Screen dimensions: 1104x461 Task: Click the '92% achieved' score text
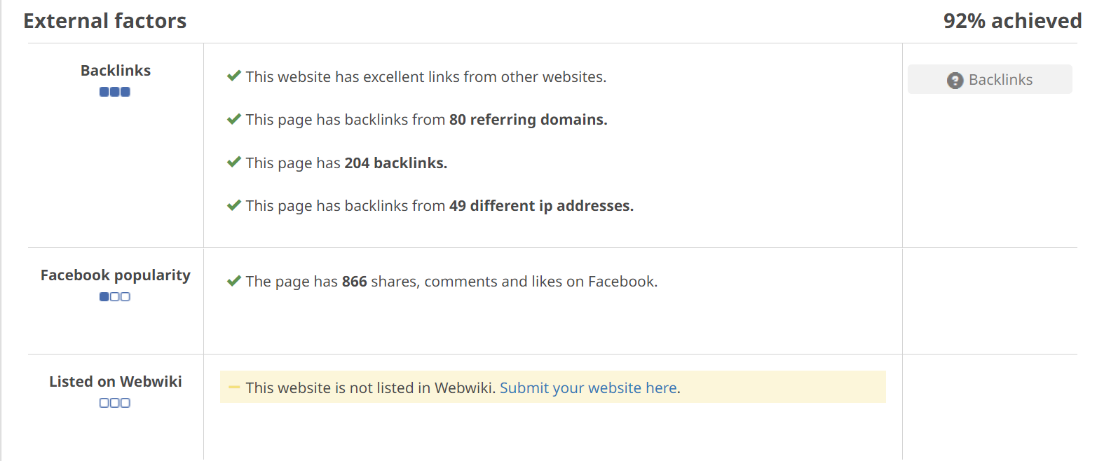click(1012, 21)
